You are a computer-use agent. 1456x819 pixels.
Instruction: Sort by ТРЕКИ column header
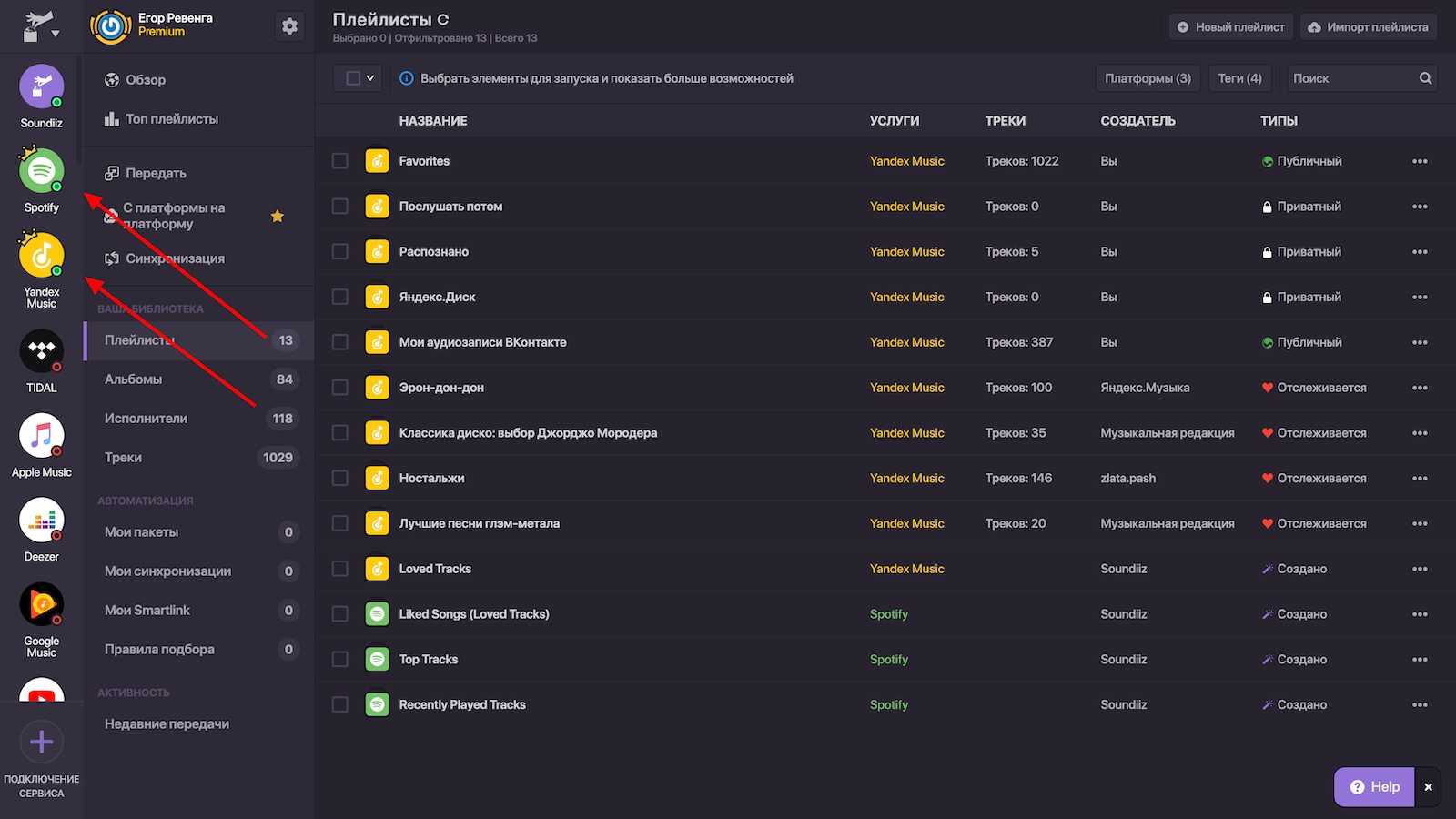point(1006,121)
